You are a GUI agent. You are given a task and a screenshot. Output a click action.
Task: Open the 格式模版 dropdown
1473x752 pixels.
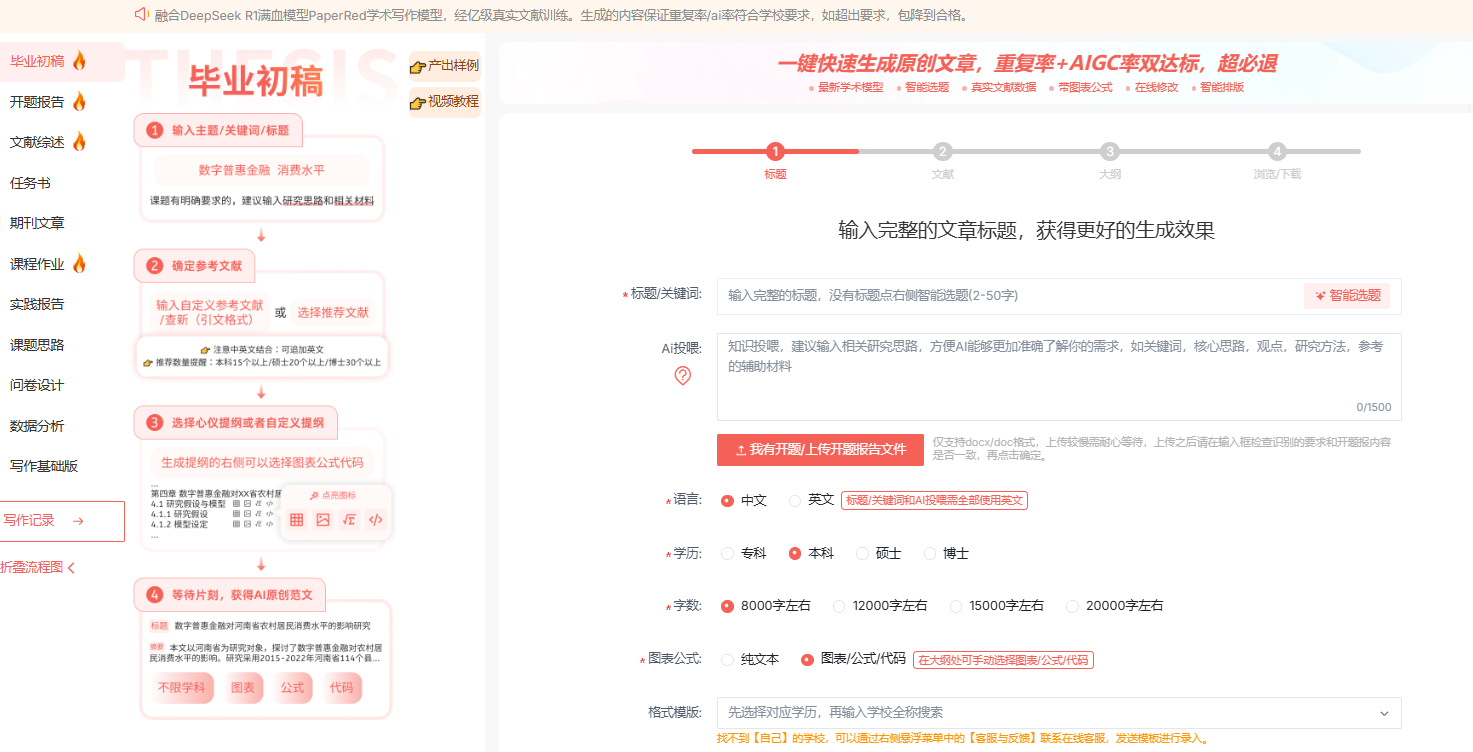click(x=1058, y=713)
